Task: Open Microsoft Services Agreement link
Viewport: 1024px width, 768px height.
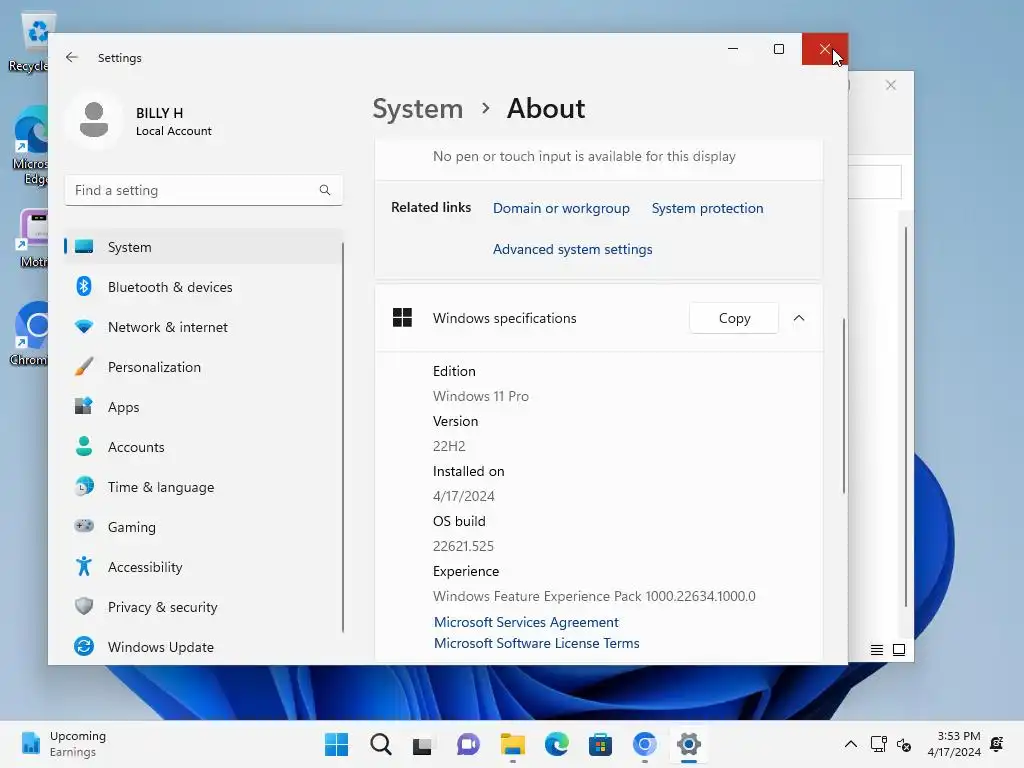Action: click(x=526, y=622)
